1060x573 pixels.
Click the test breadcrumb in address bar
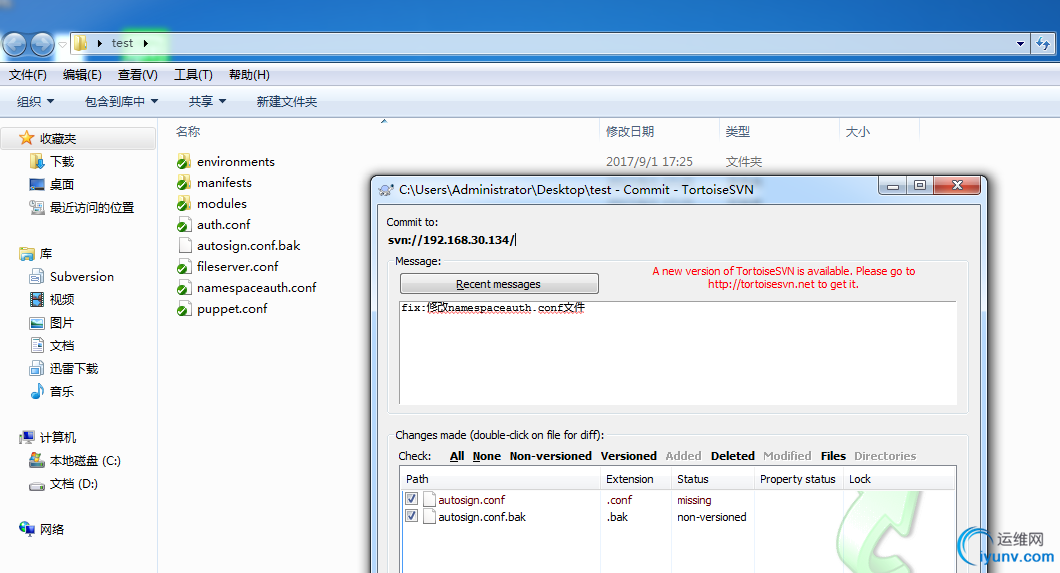[x=122, y=43]
